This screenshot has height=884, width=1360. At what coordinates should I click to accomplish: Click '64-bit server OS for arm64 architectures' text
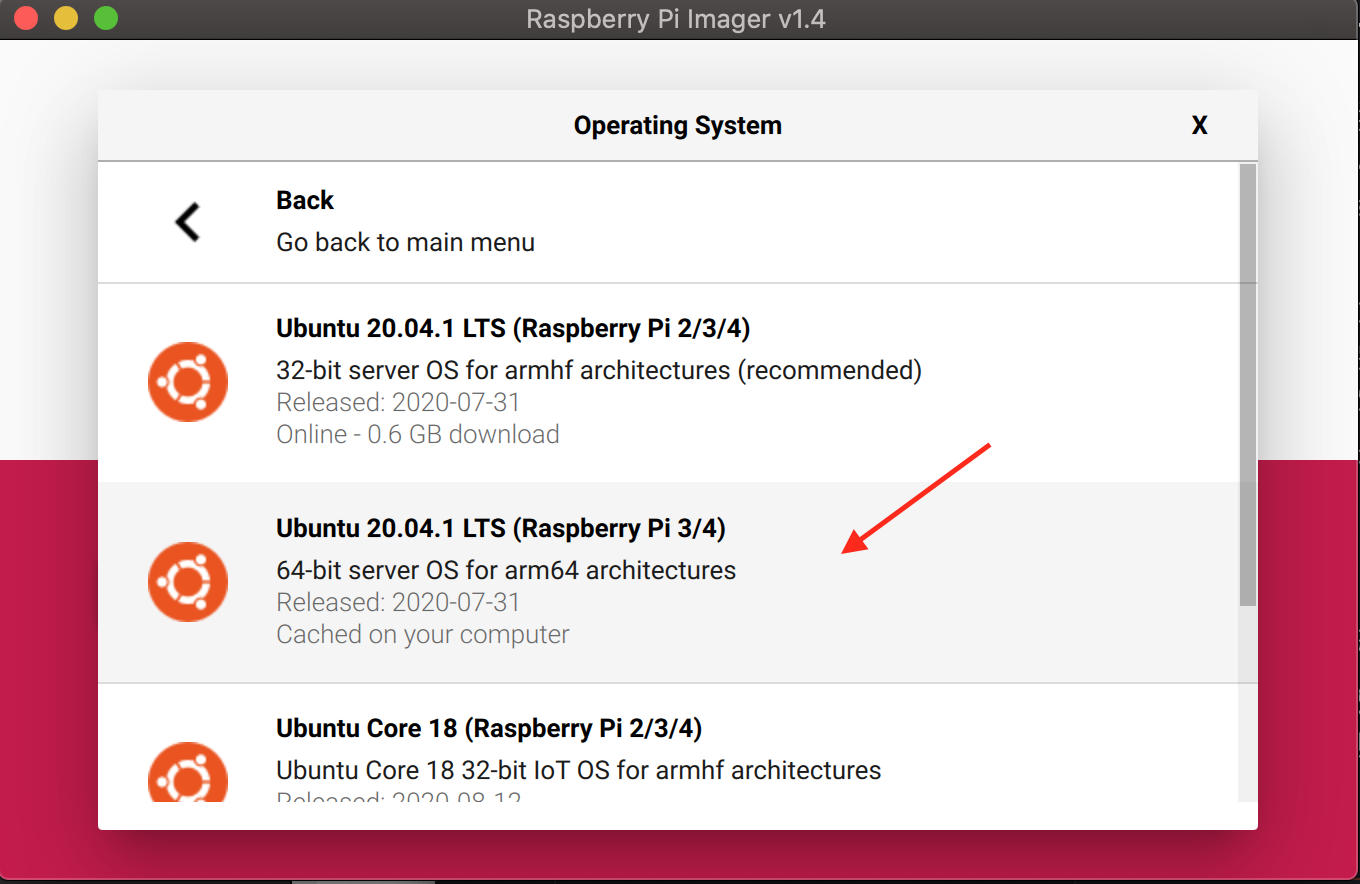[x=506, y=571]
